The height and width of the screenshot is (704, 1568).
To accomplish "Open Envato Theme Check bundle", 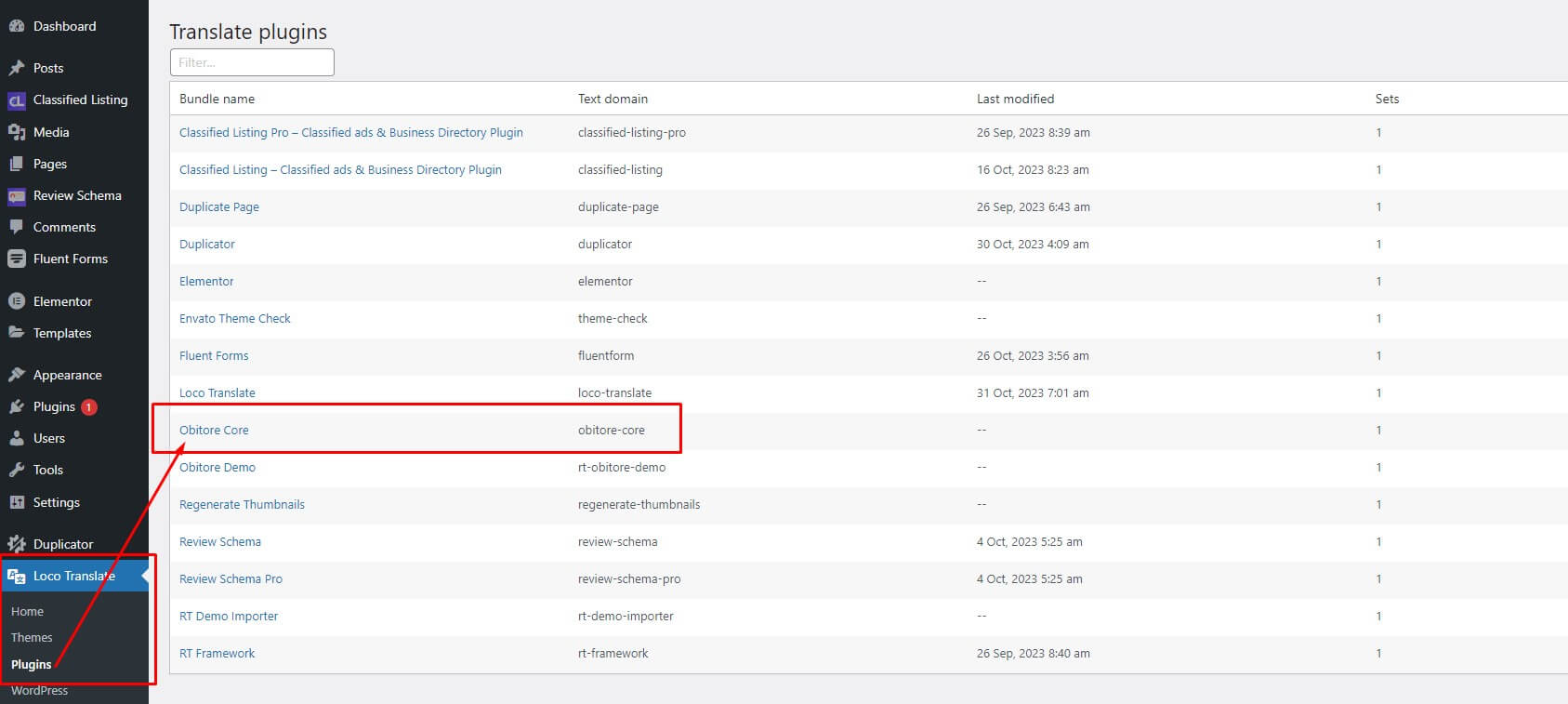I will [x=235, y=318].
